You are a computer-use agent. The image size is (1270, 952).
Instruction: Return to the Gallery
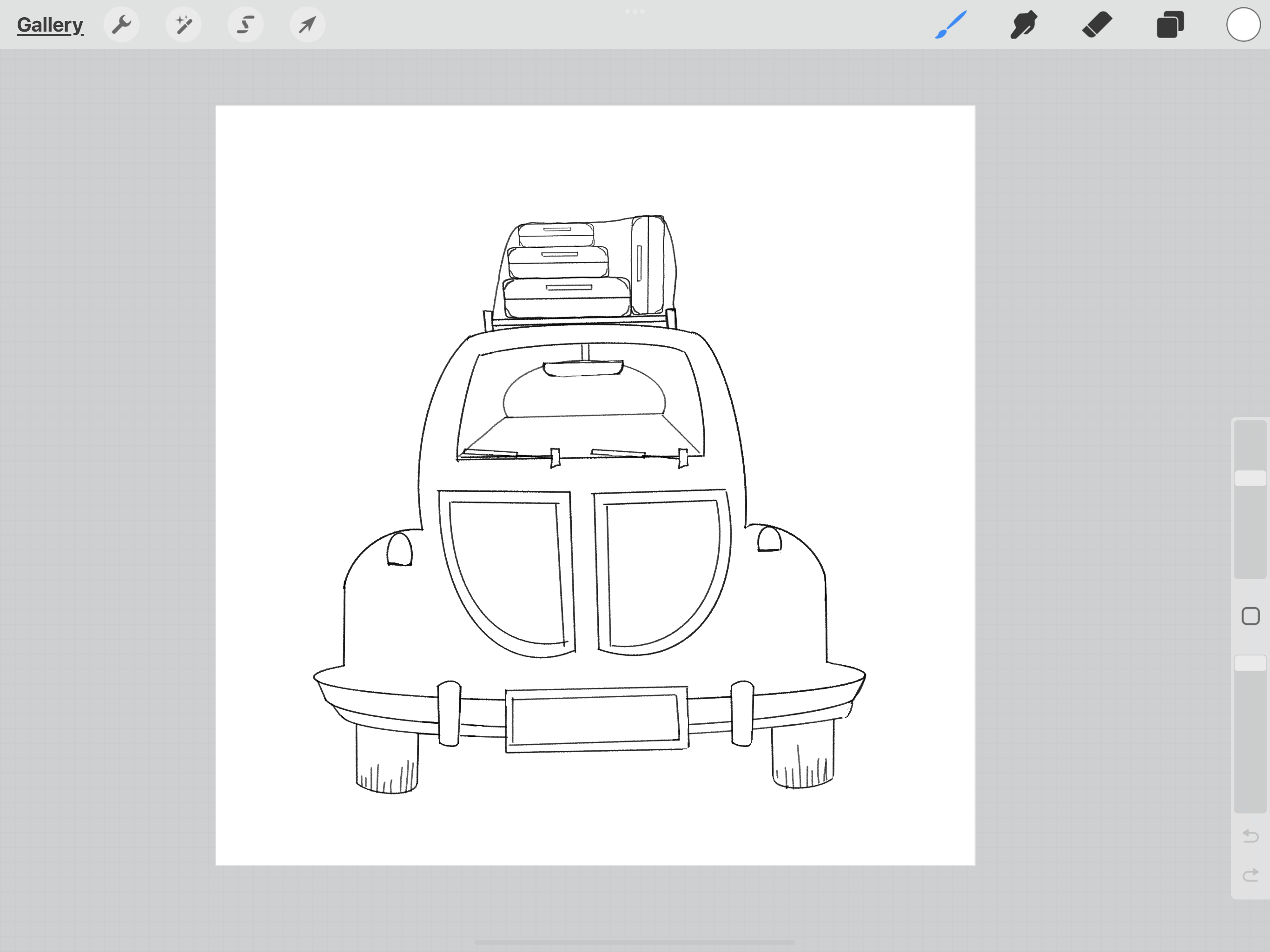(x=50, y=25)
